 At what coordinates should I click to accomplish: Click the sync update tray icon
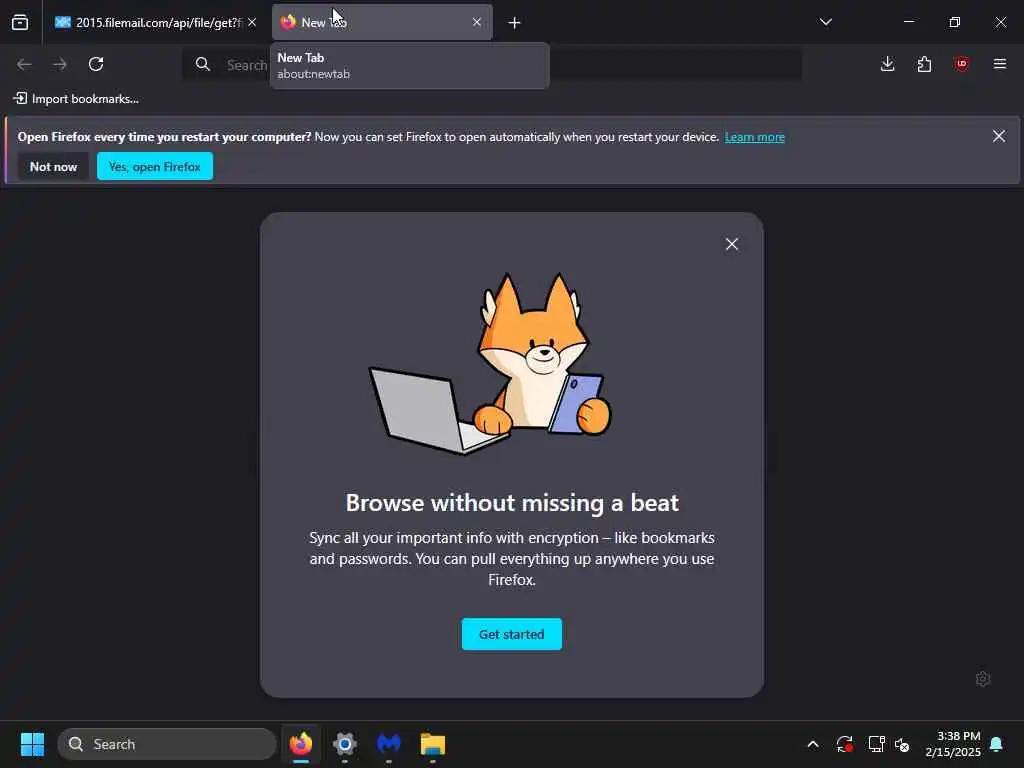pyautogui.click(x=844, y=744)
